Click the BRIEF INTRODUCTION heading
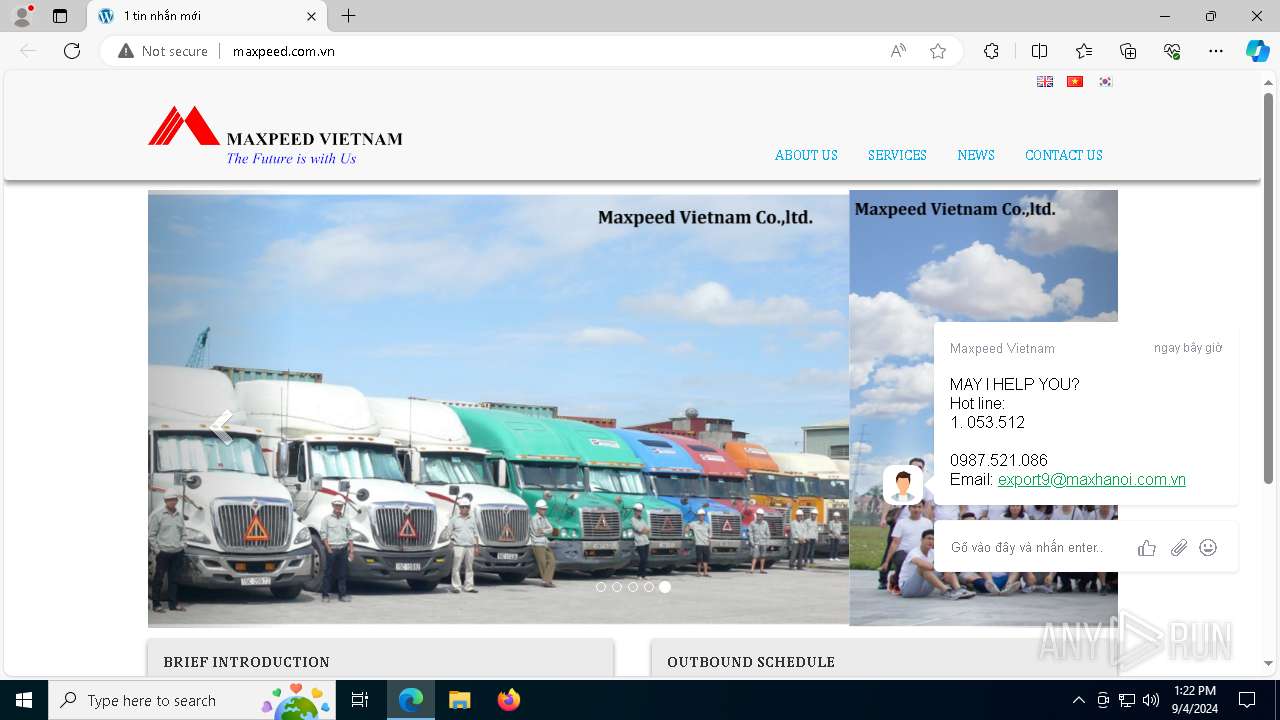The width and height of the screenshot is (1280, 720). coord(246,662)
